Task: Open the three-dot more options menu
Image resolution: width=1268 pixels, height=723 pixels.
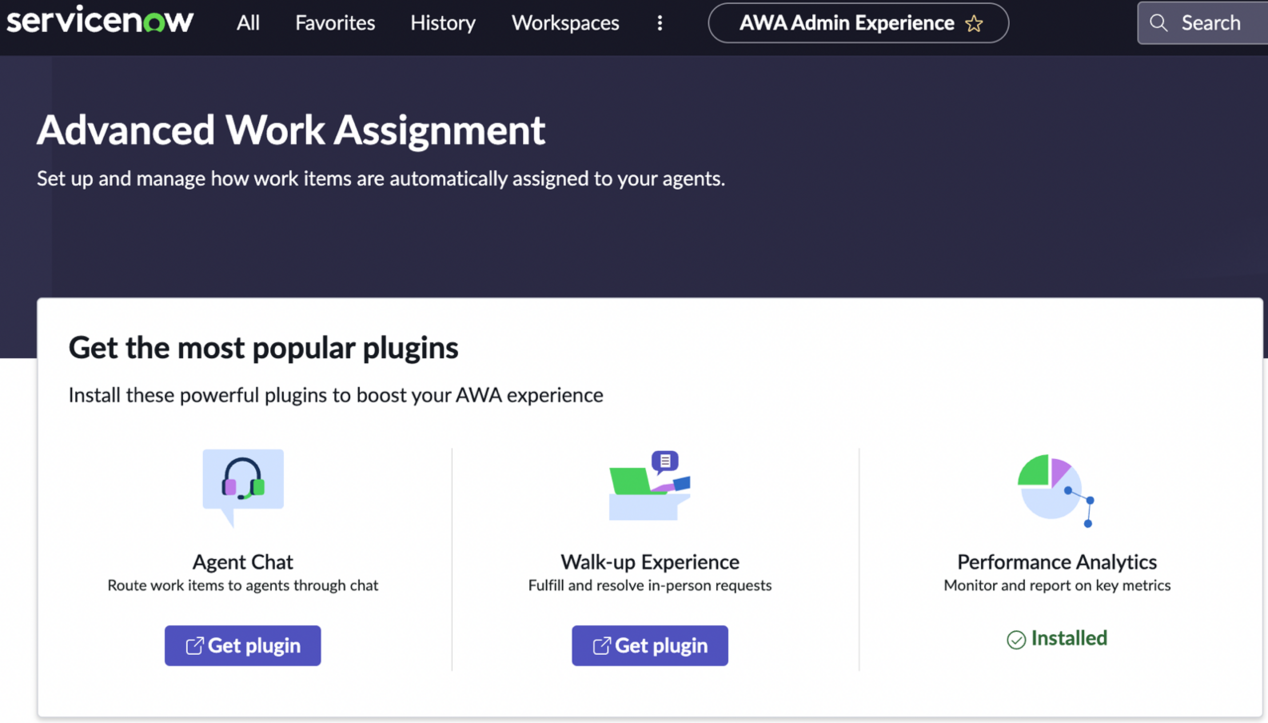Action: click(660, 23)
